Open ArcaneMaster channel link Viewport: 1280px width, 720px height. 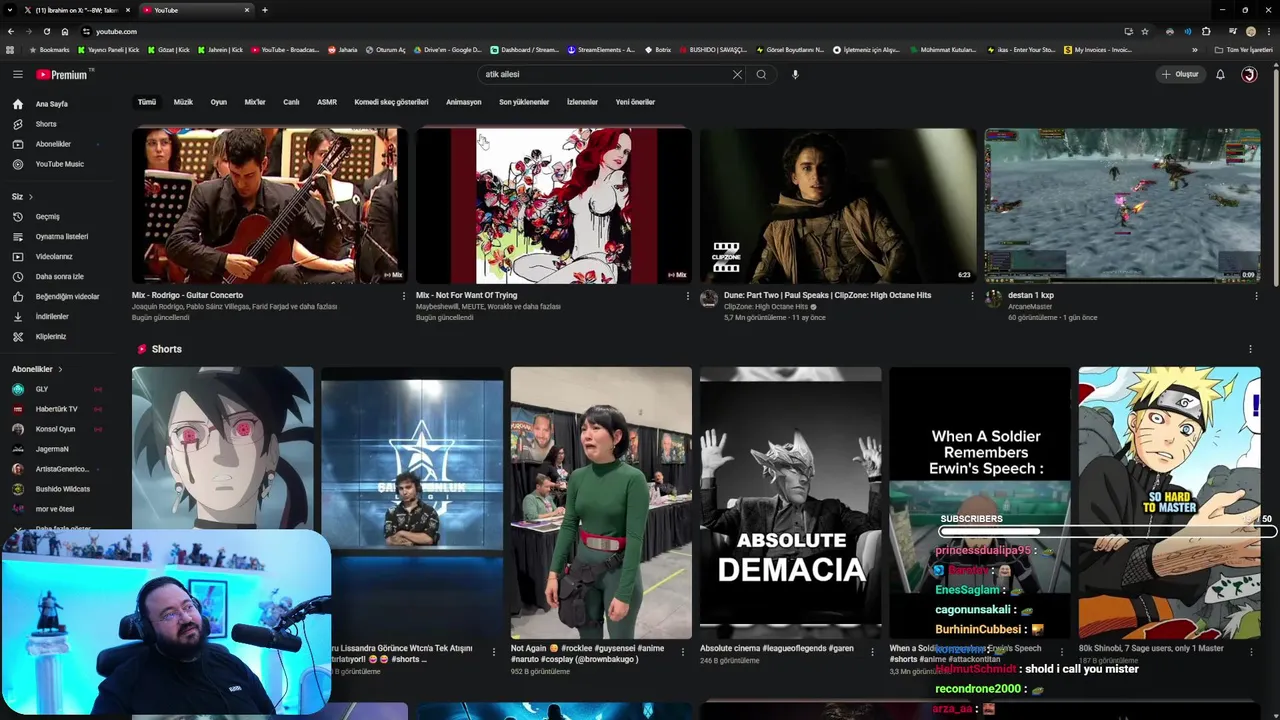pos(1030,307)
